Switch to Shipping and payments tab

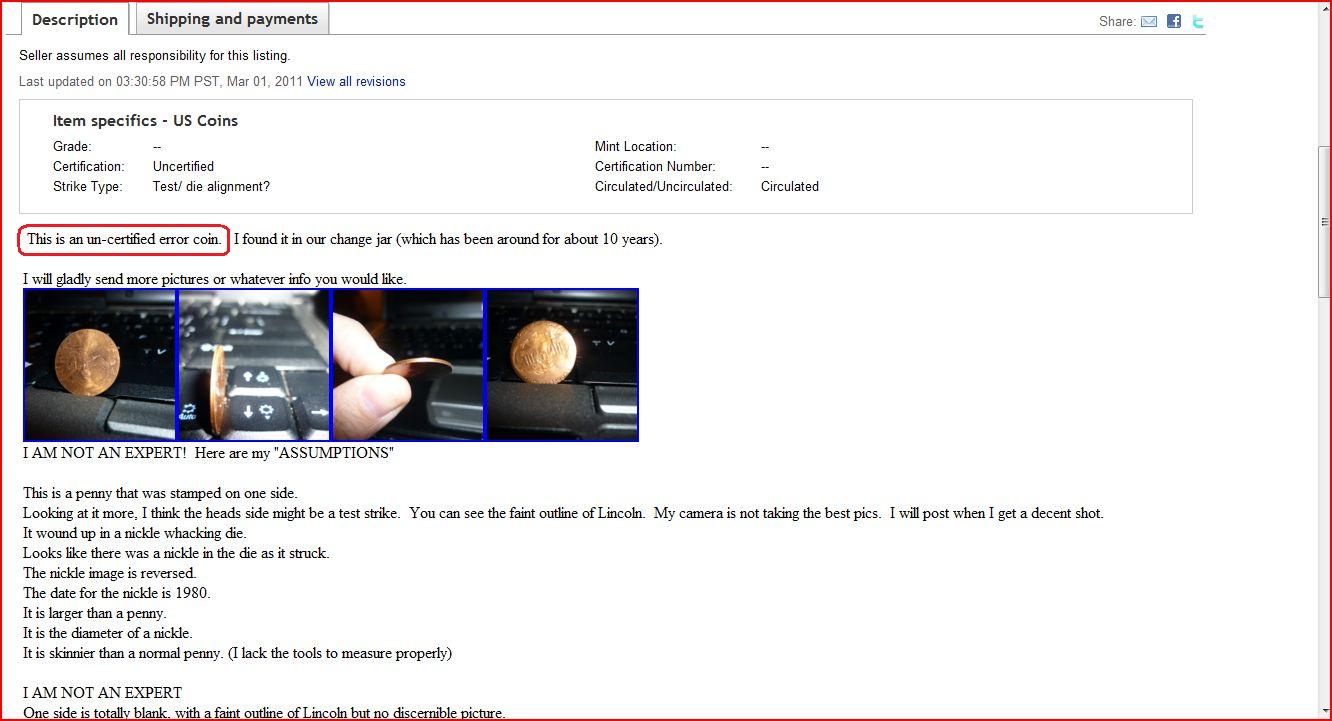232,18
